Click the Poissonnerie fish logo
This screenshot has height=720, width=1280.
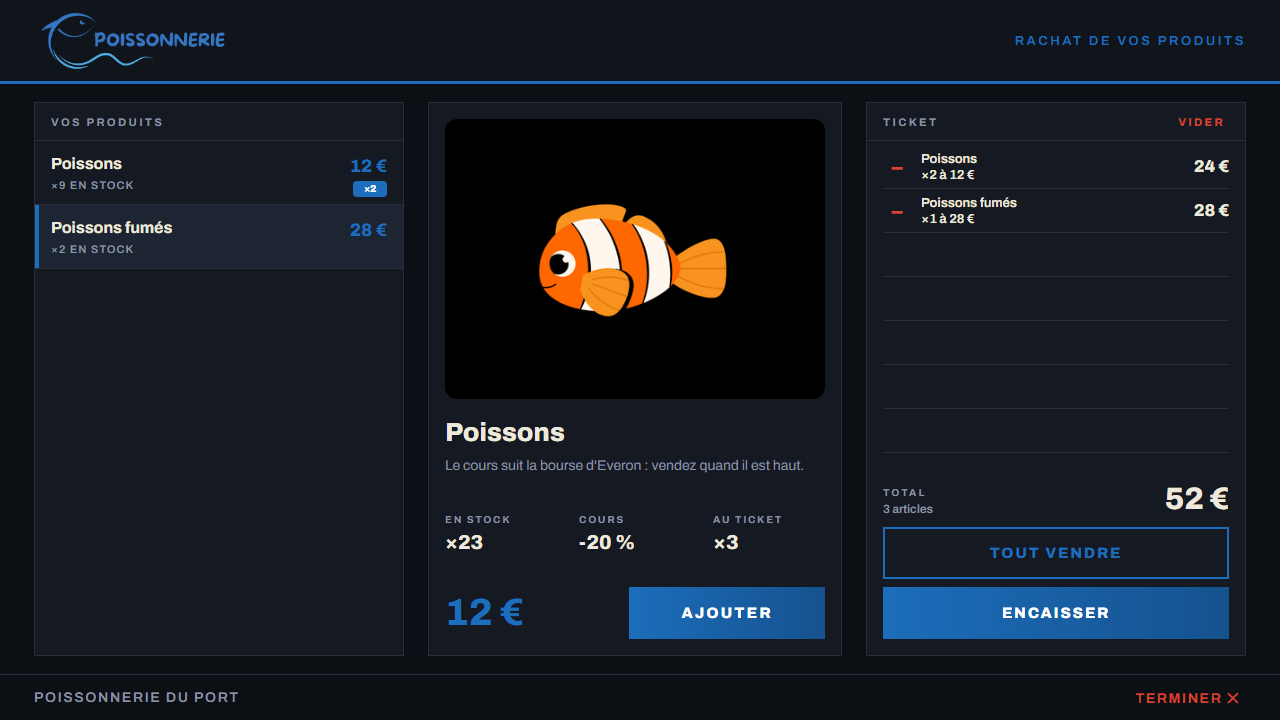(133, 41)
